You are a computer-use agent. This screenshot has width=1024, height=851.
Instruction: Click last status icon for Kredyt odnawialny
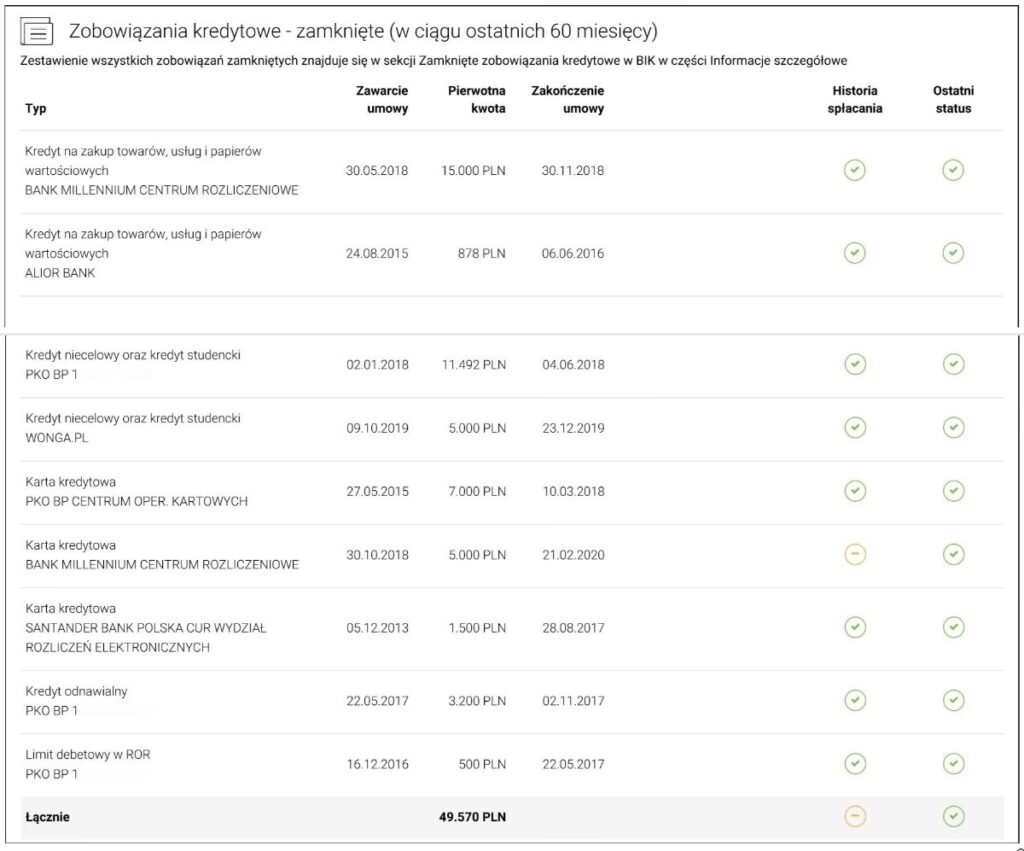coord(953,701)
